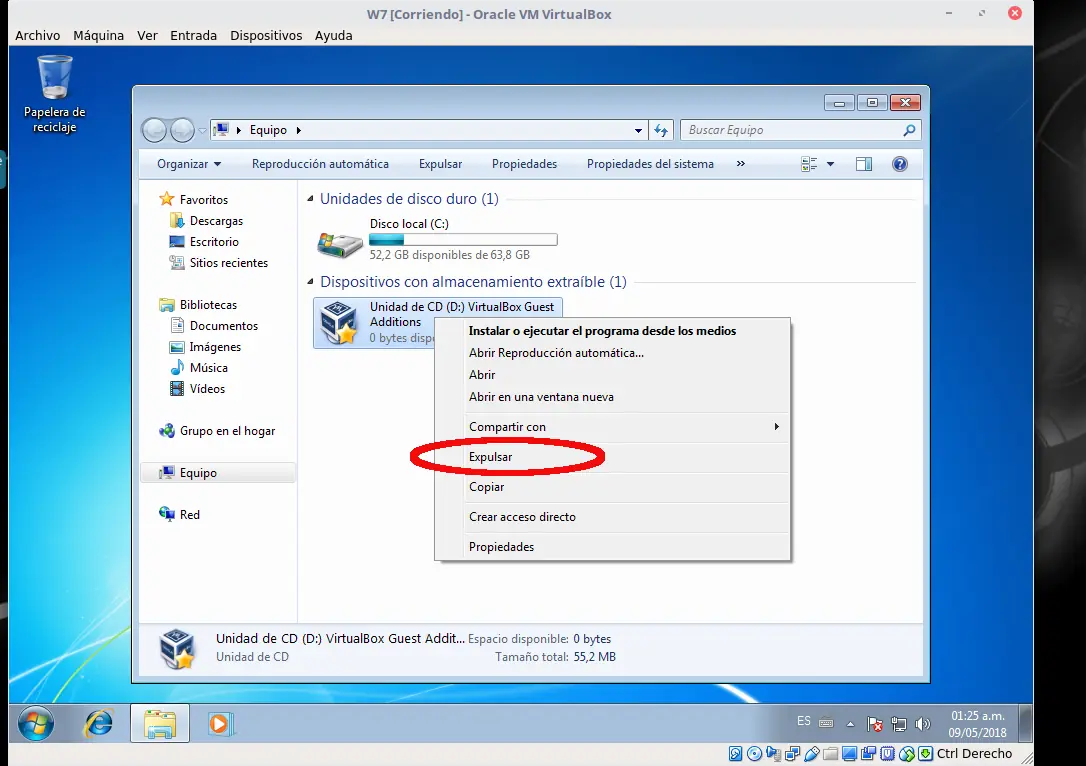Screen dimensions: 1086x766
Task: Open the Dispositivos menu in VirtualBox
Action: coord(266,35)
